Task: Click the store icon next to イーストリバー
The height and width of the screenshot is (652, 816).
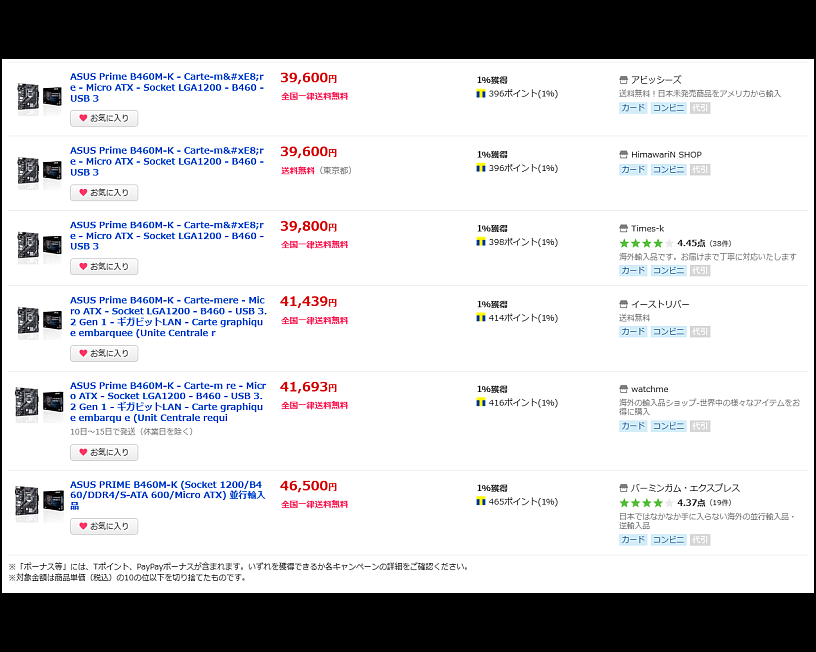Action: (625, 304)
